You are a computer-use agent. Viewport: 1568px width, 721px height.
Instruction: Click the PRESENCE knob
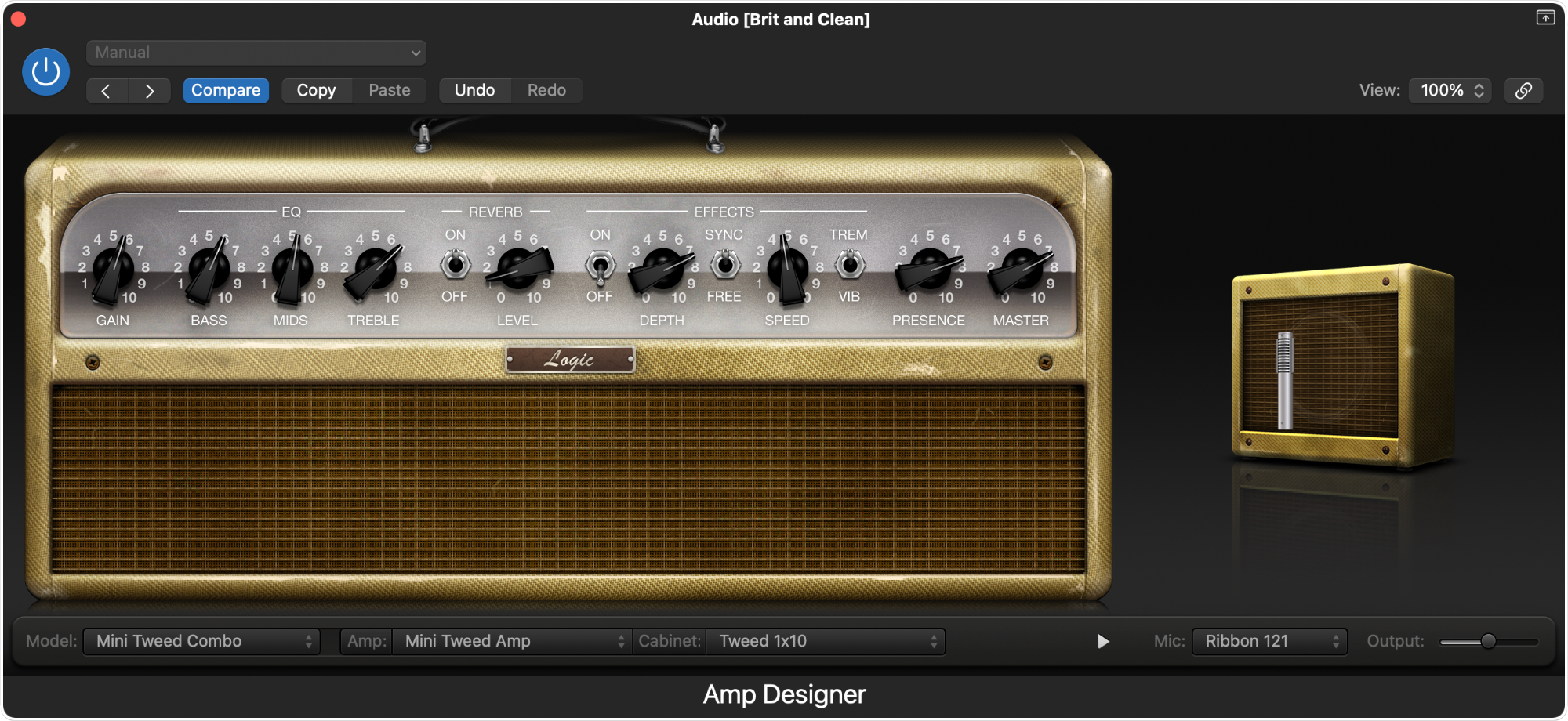[930, 270]
